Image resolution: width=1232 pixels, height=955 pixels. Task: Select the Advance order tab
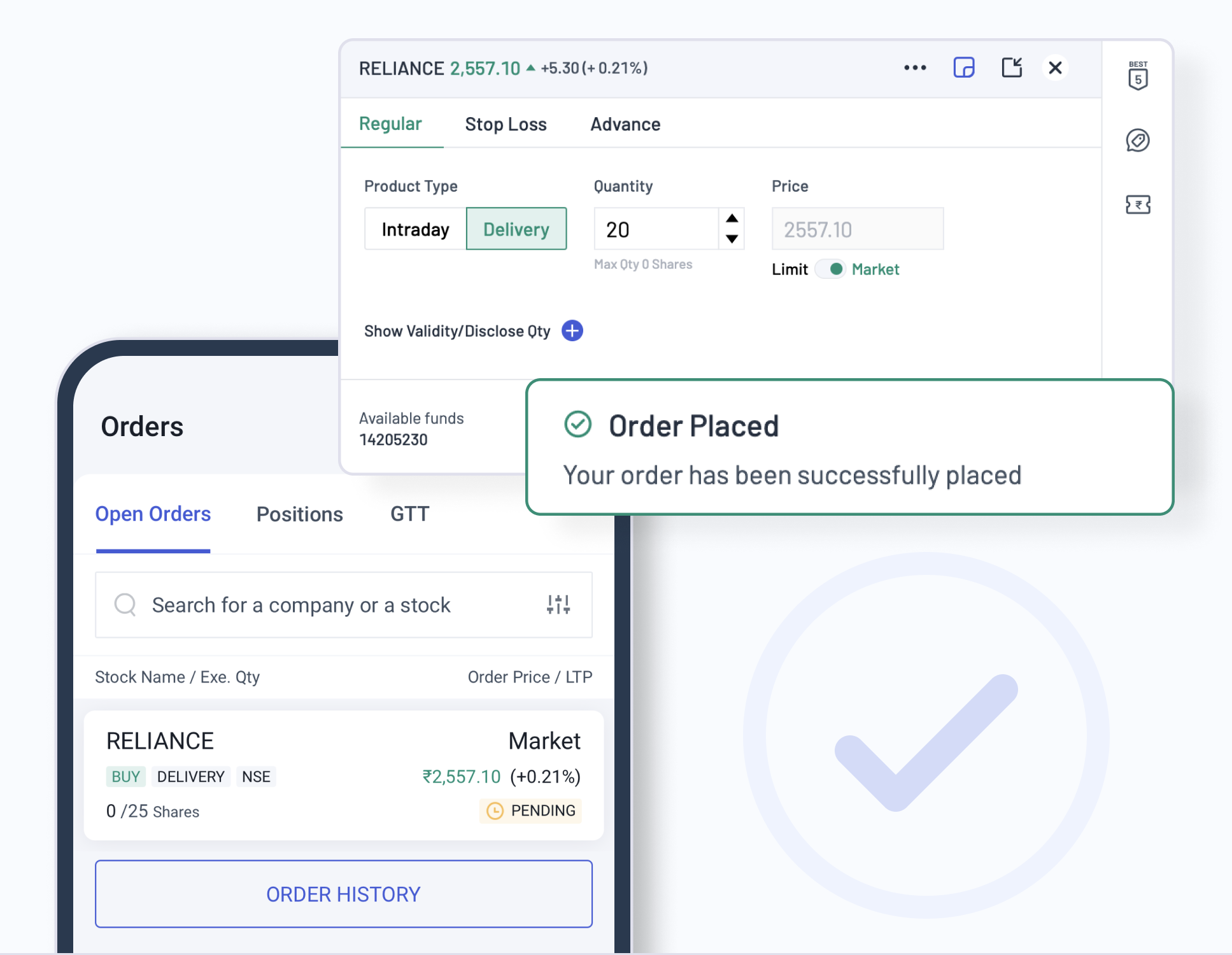(625, 124)
